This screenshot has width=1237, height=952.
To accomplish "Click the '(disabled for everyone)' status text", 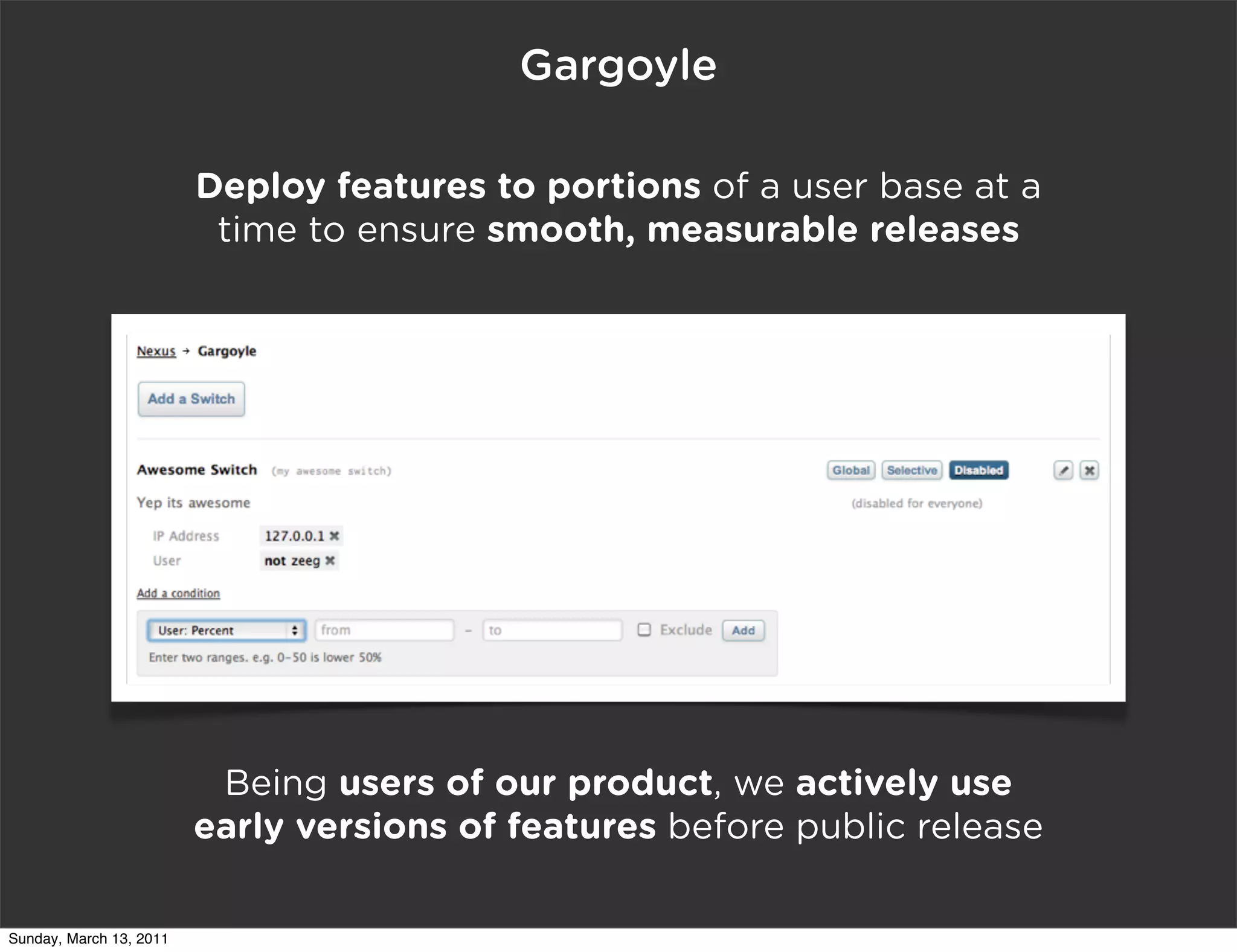I will (917, 503).
